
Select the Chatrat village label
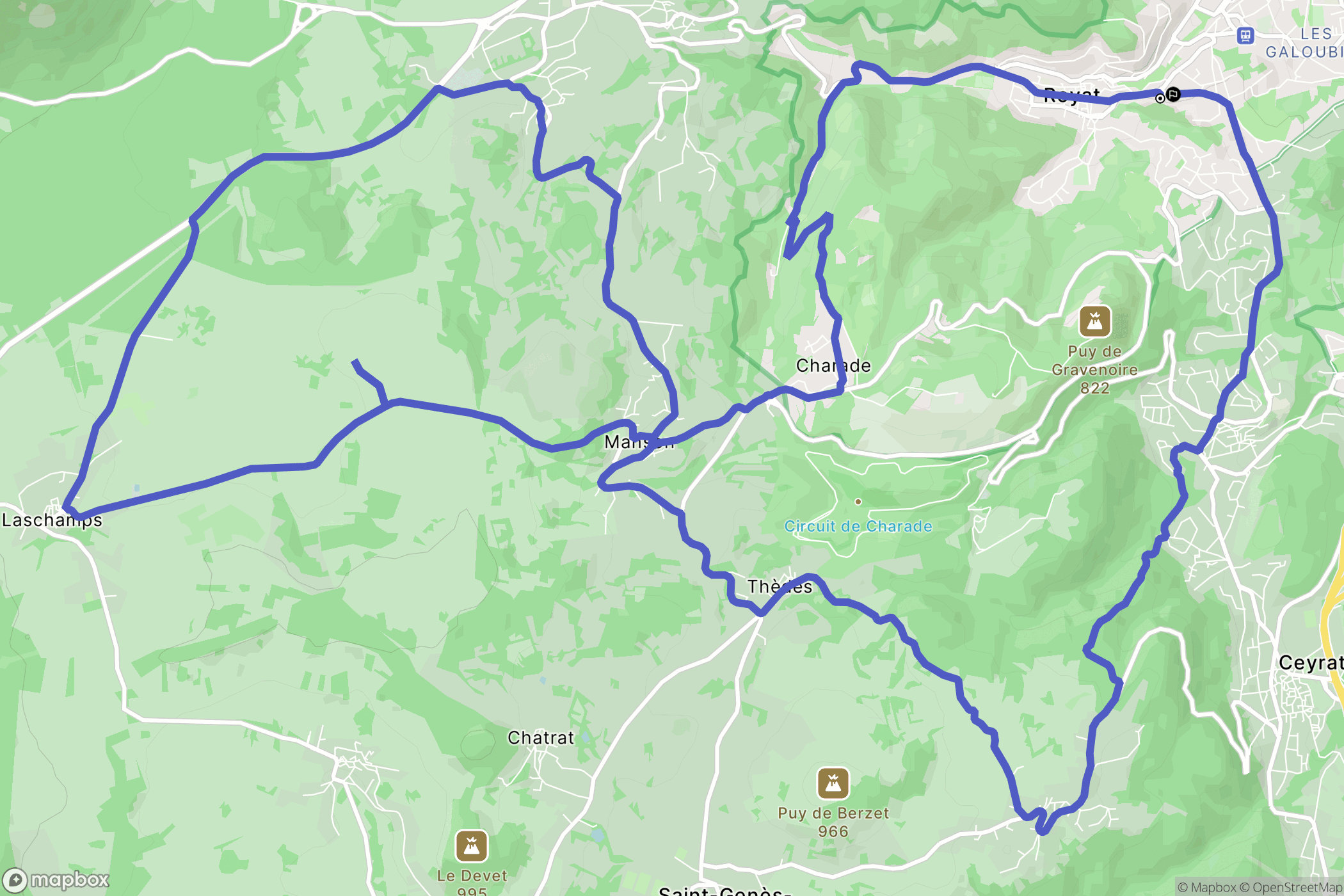541,738
